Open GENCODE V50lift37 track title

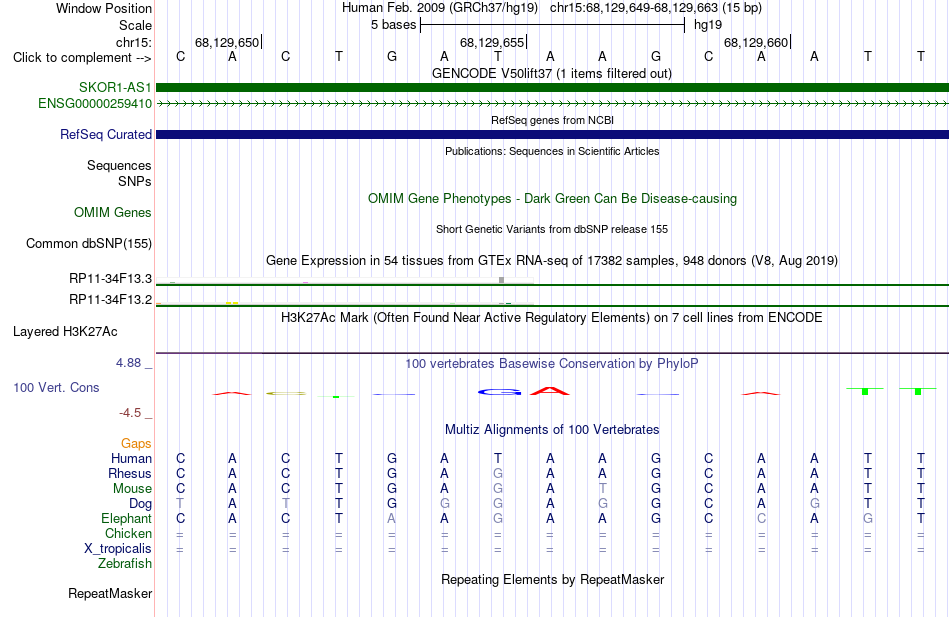(552, 73)
